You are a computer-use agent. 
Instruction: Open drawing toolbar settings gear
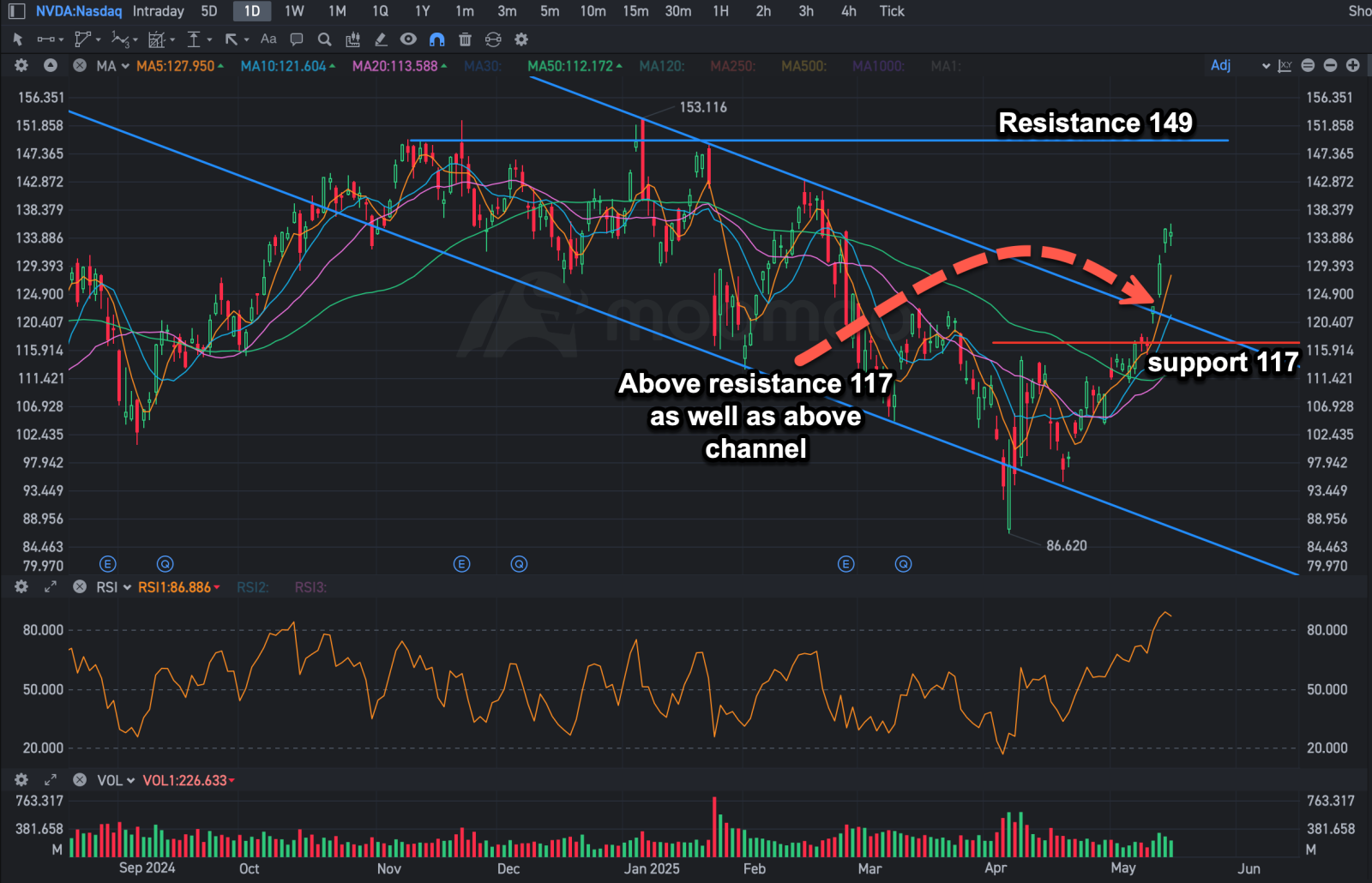pyautogui.click(x=521, y=39)
